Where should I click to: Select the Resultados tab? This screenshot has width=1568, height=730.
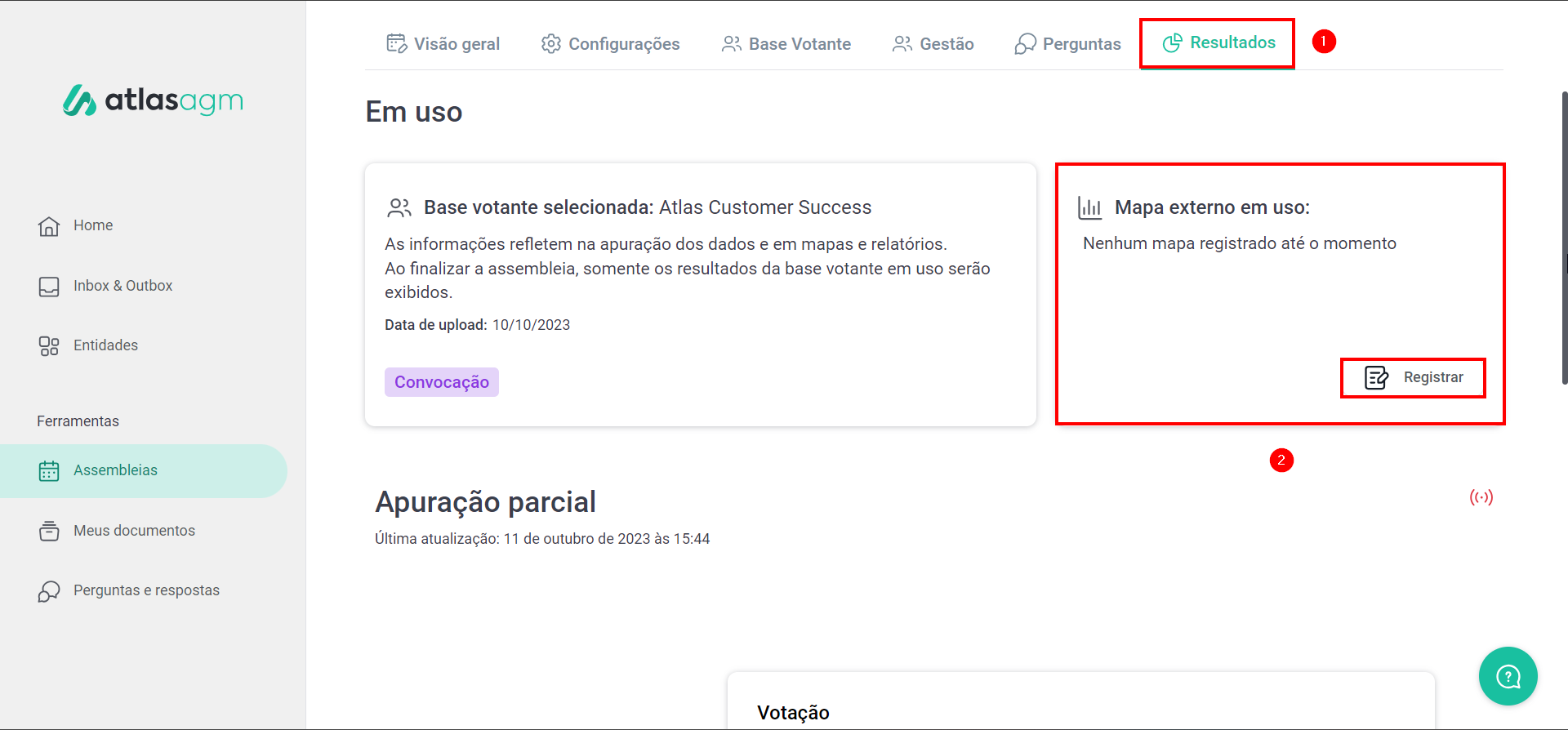[1218, 42]
